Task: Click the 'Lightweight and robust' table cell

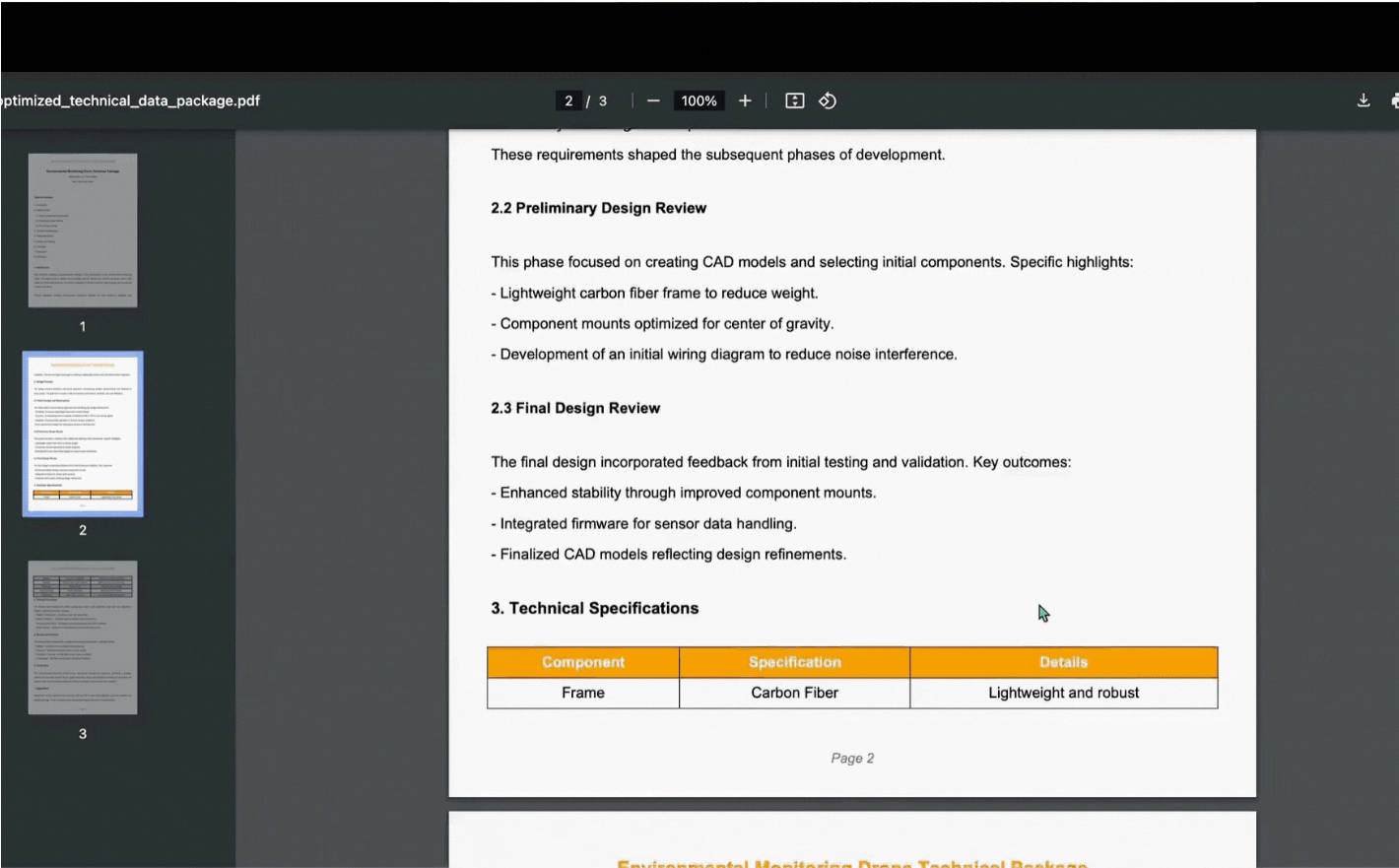Action: coord(1063,693)
